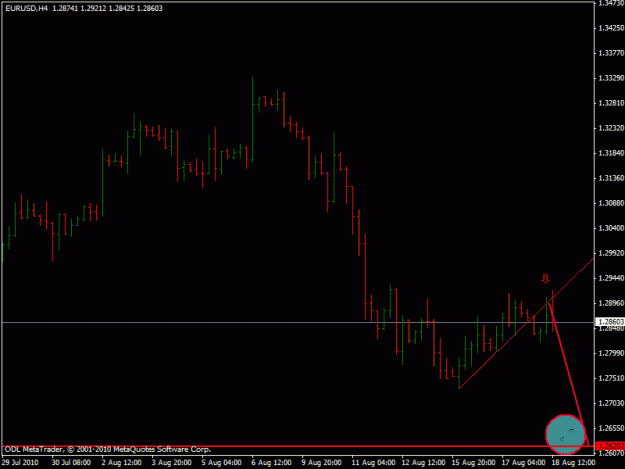Click the 30 Jul 08:00 time label

[71, 463]
